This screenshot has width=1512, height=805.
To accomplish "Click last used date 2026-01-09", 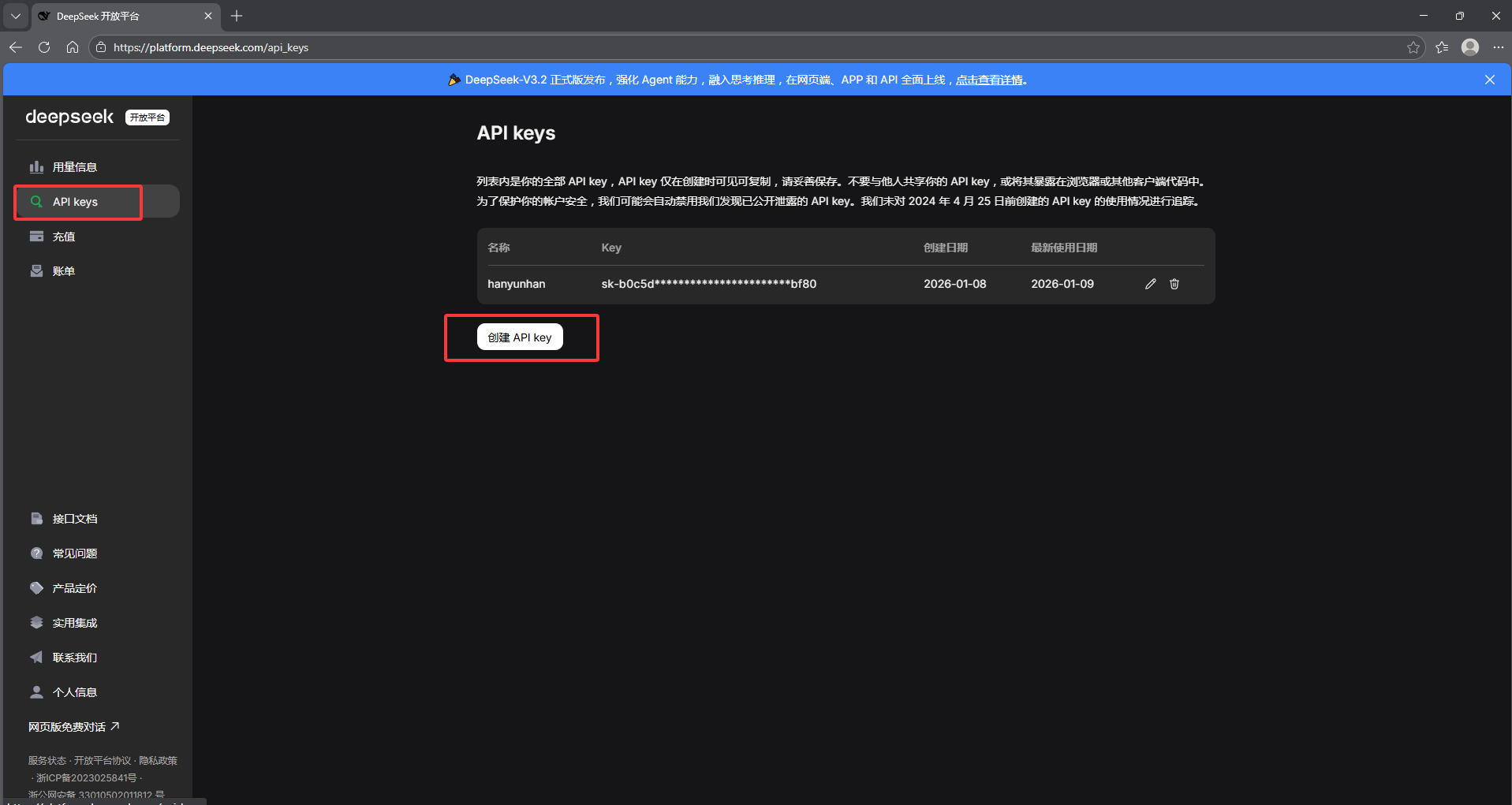I will tap(1062, 284).
